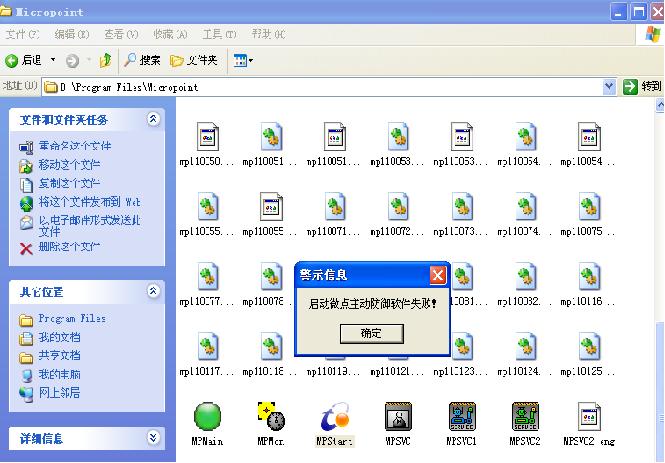Open the 收藏(A) menu
Image resolution: width=665 pixels, height=463 pixels.
[x=170, y=34]
